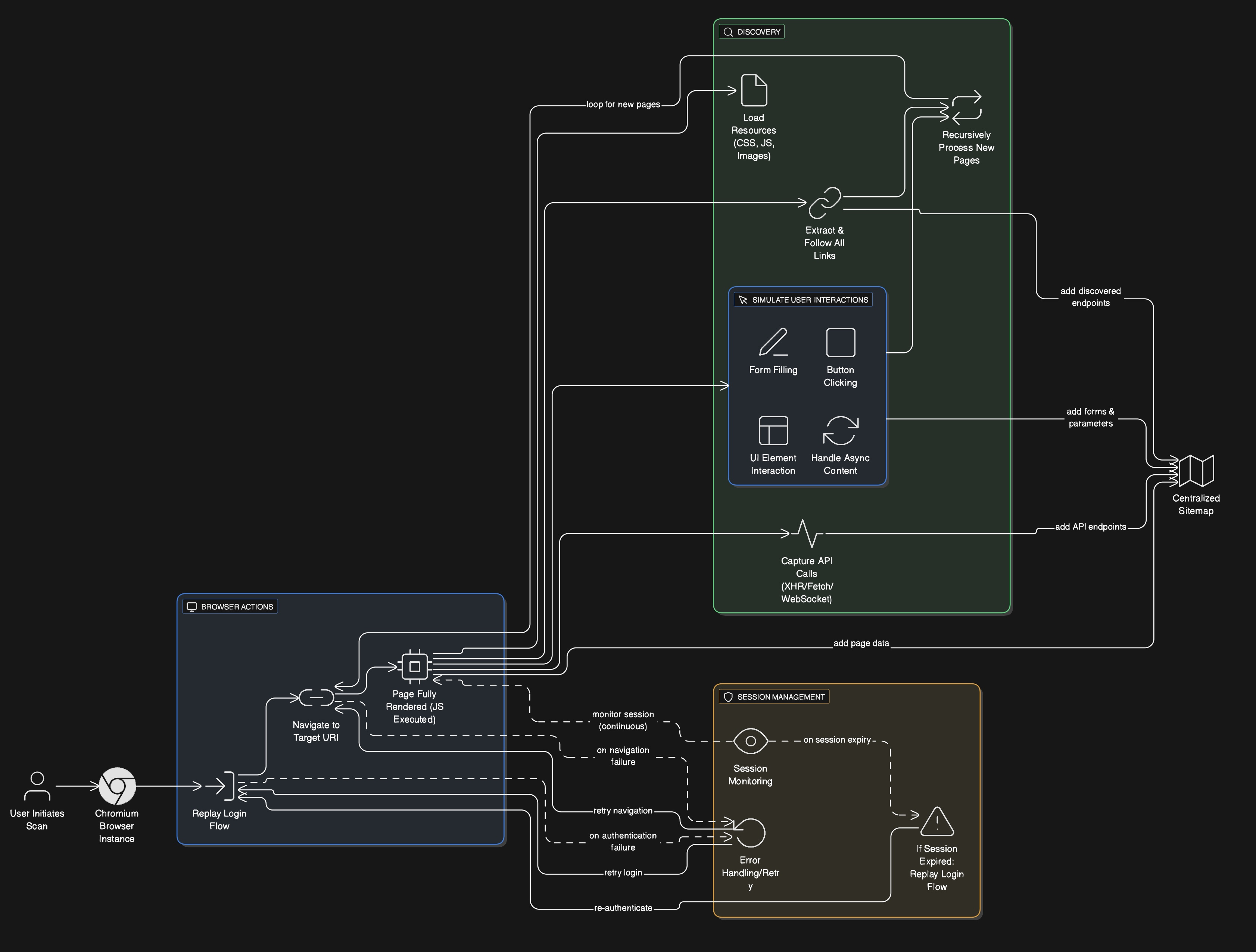
Task: Select the Centralized Sitemap map icon
Action: pyautogui.click(x=1196, y=471)
